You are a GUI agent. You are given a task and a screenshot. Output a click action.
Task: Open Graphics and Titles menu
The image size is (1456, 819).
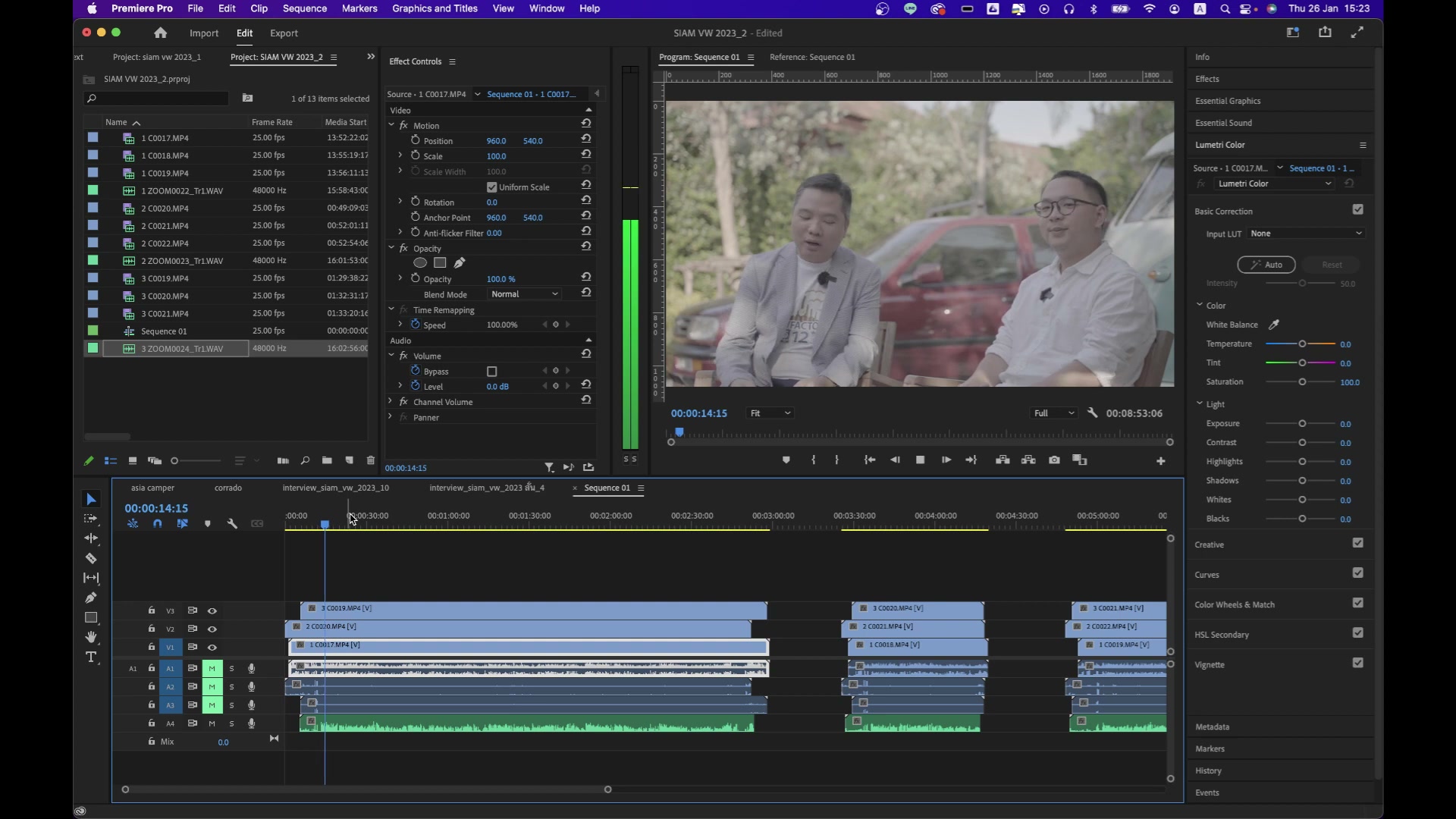pyautogui.click(x=435, y=8)
